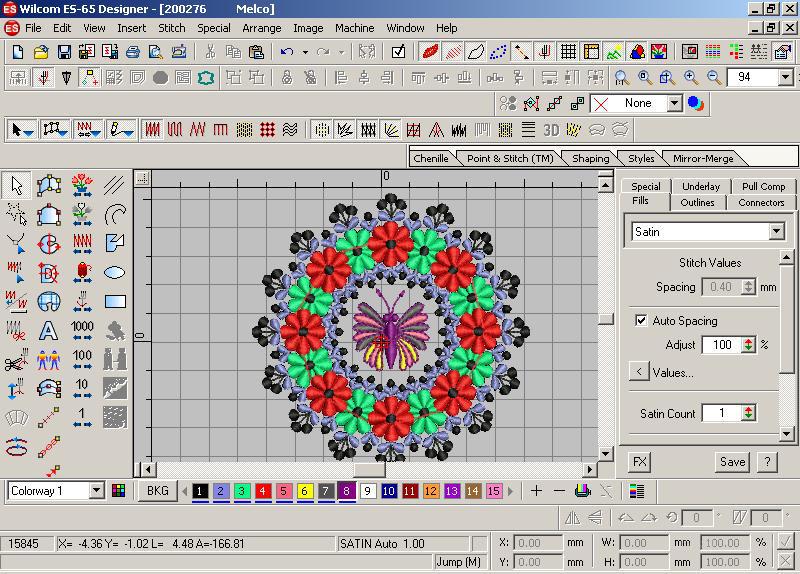Click the plus add color button
This screenshot has width=800, height=574.
coord(536,491)
